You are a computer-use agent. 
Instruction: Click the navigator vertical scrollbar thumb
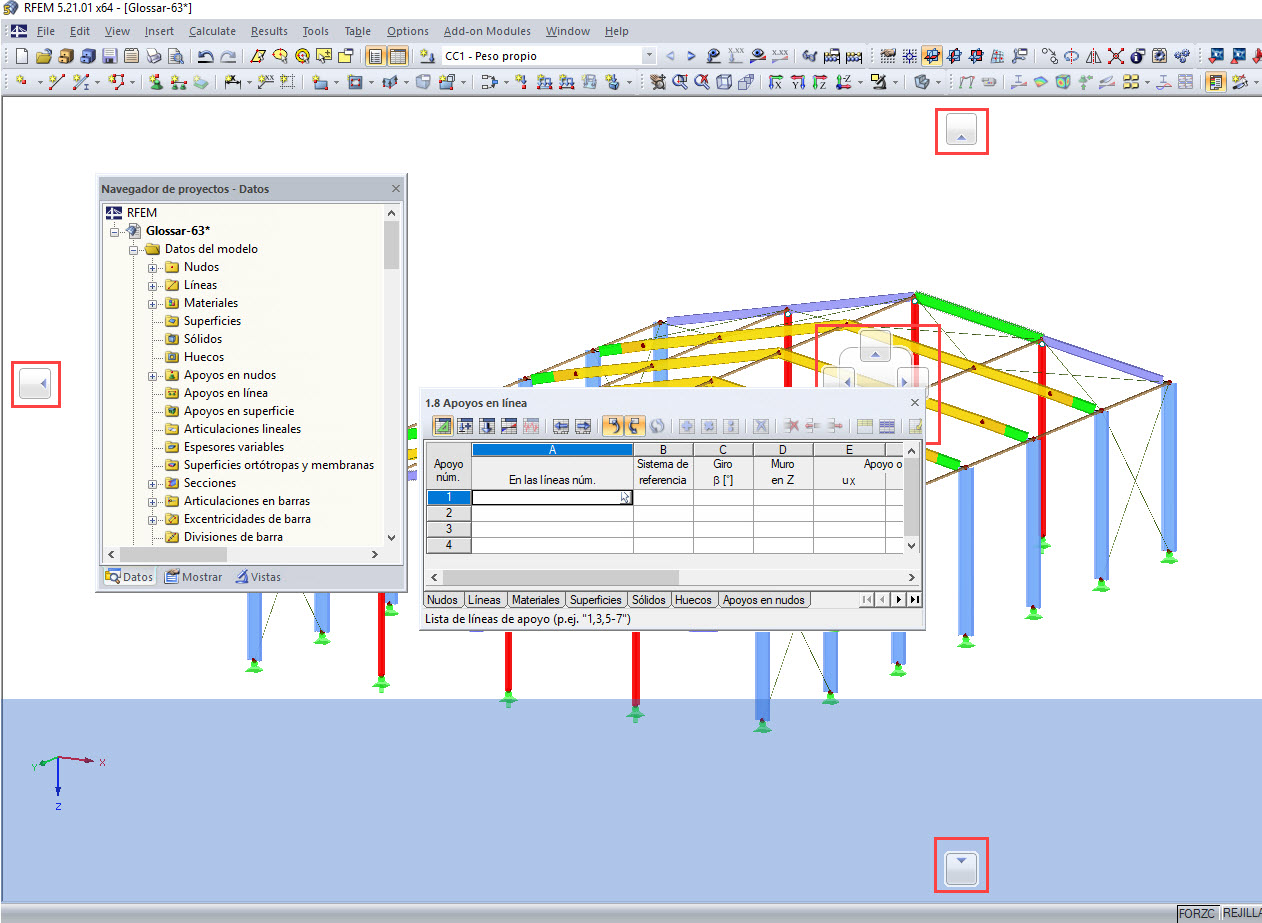click(391, 245)
